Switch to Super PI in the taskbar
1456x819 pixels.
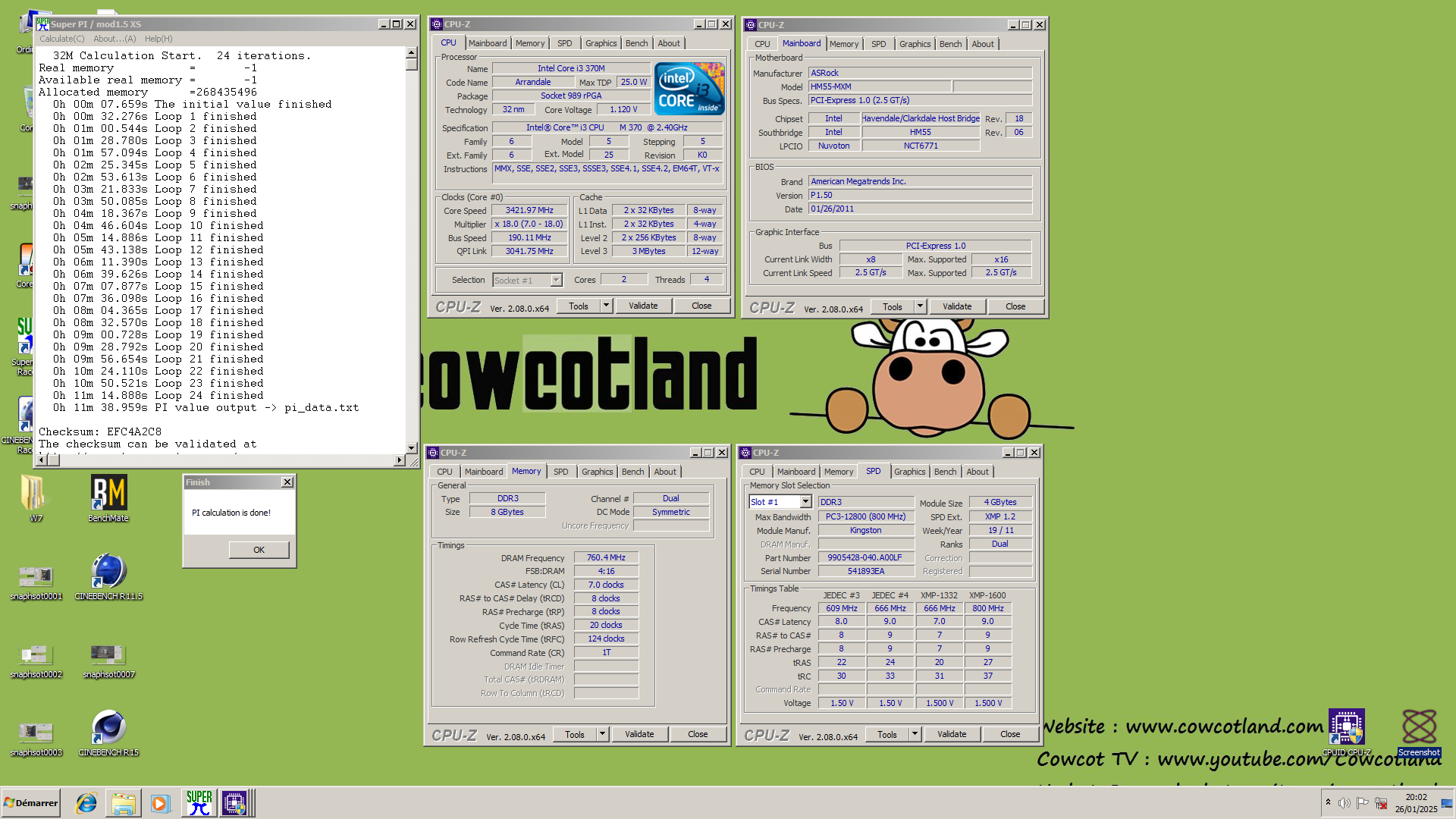tap(199, 803)
